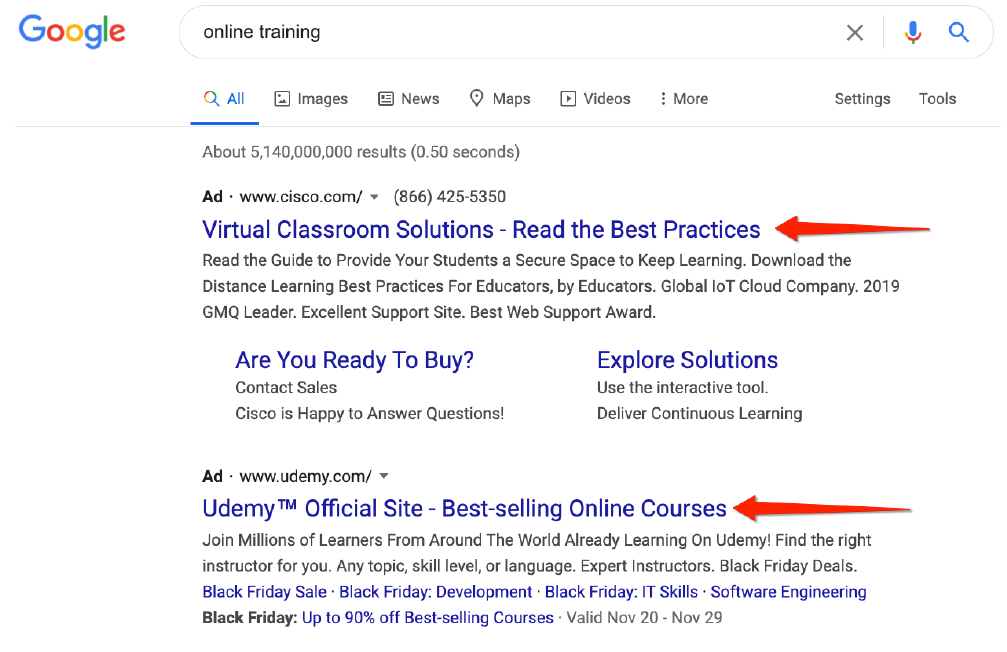The width and height of the screenshot is (1007, 652).
Task: Expand the dropdown arrow next to www.cisco.com/
Action: pos(374,197)
